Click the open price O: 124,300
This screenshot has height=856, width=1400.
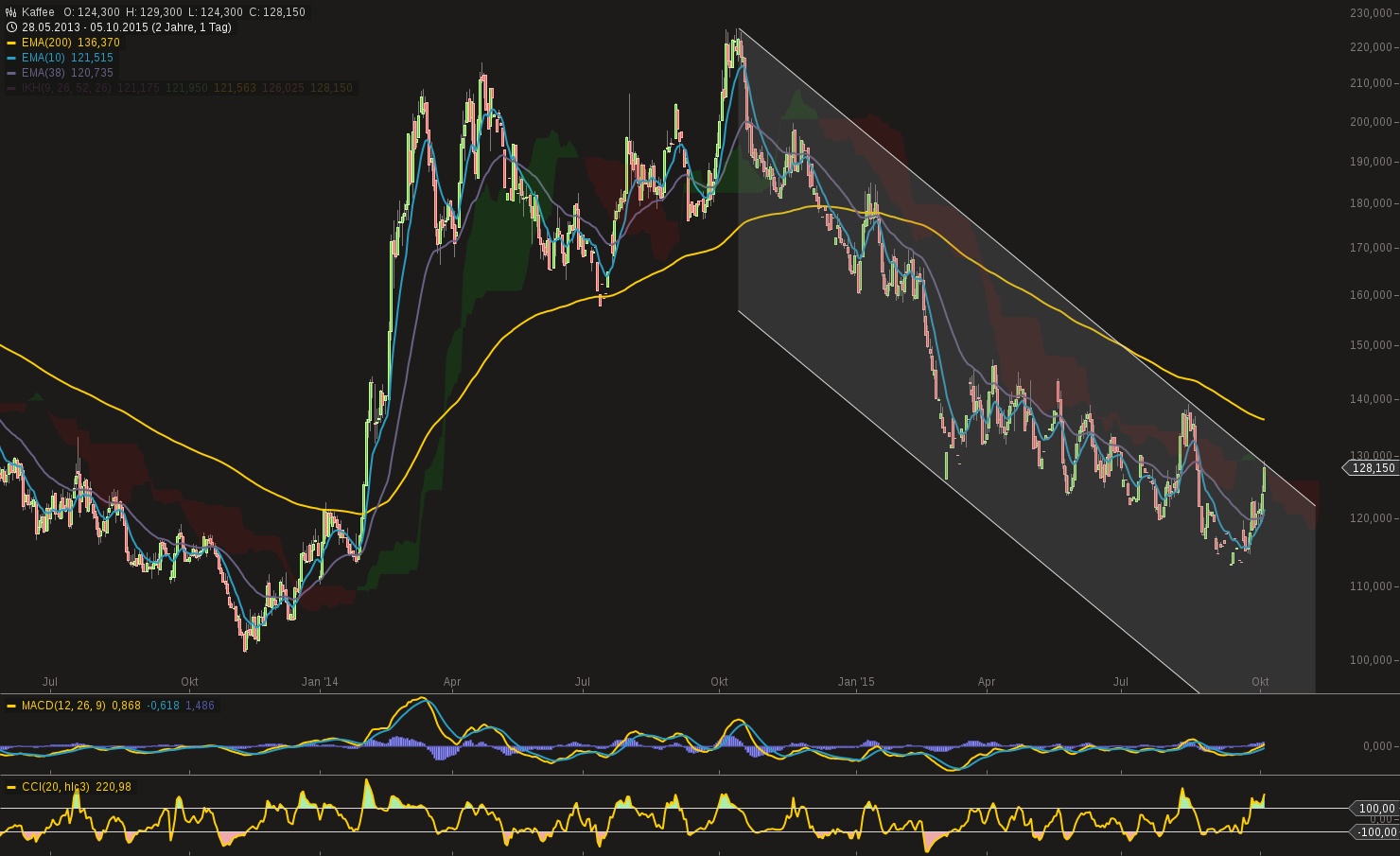point(92,12)
